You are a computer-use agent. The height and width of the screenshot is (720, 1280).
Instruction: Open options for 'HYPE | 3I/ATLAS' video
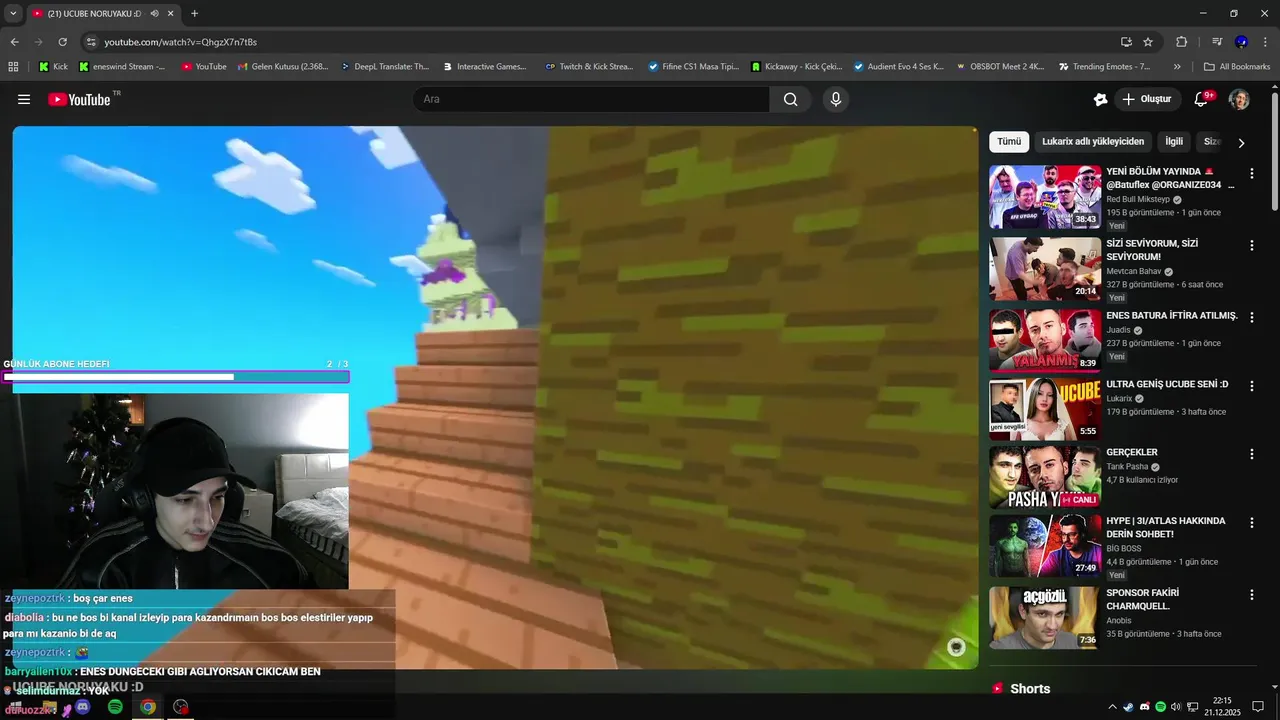(x=1251, y=523)
